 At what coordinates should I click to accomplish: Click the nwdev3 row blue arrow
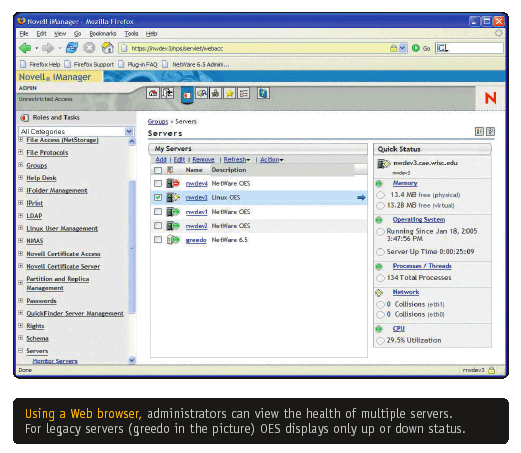361,198
